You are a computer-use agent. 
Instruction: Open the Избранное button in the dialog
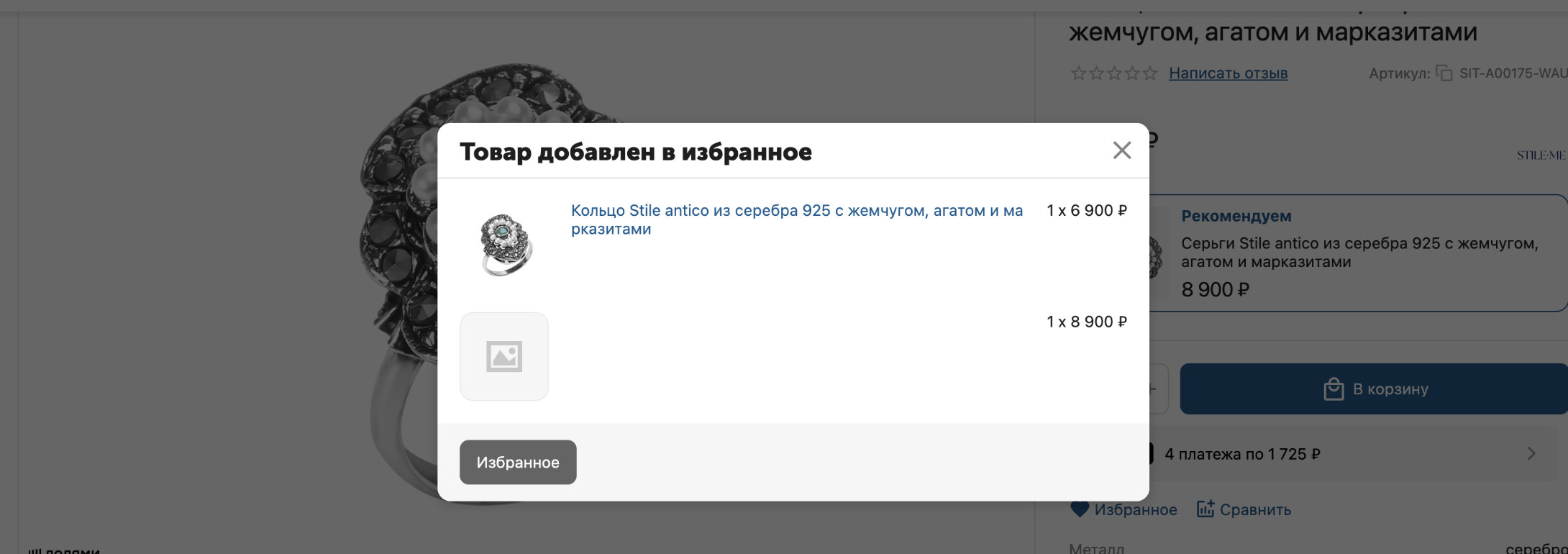pos(518,462)
